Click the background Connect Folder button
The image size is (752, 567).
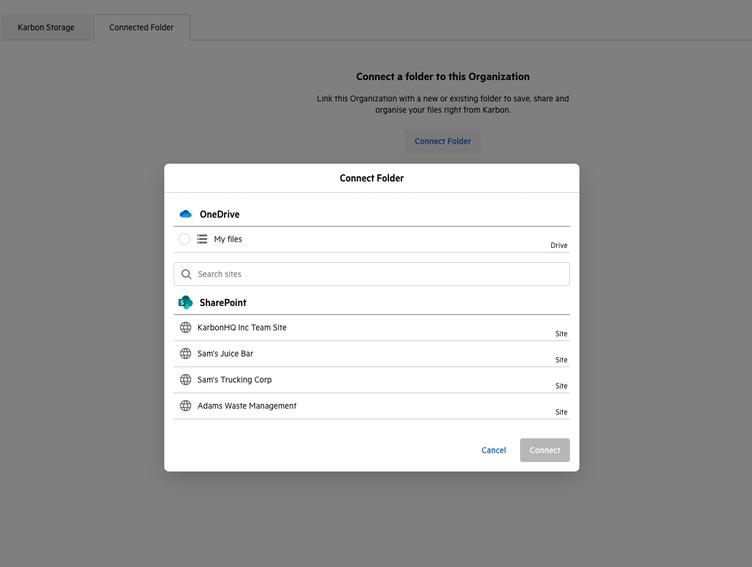pos(442,141)
